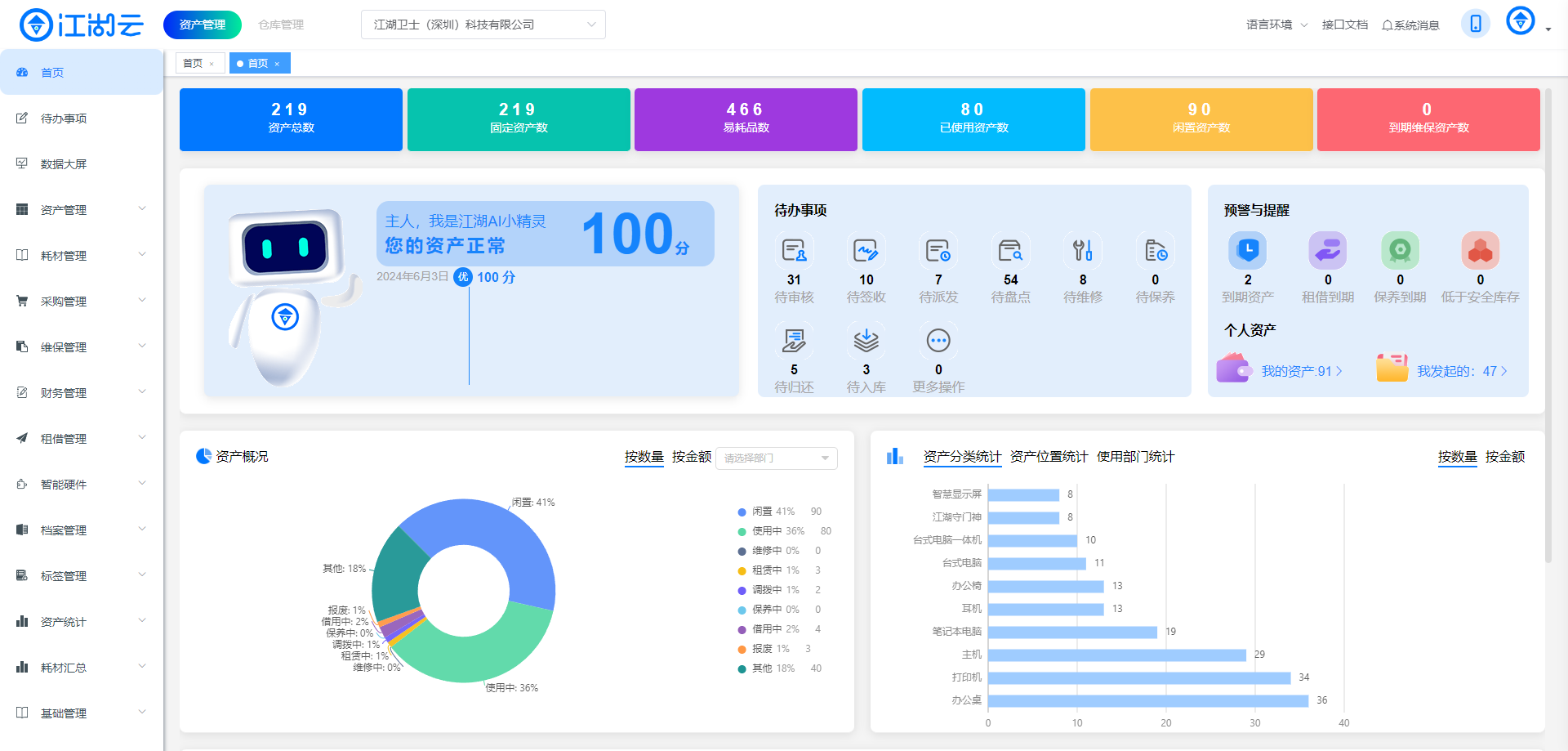Open the 语言环境 language dropdown
Image resolution: width=1568 pixels, height=751 pixels.
1276,25
